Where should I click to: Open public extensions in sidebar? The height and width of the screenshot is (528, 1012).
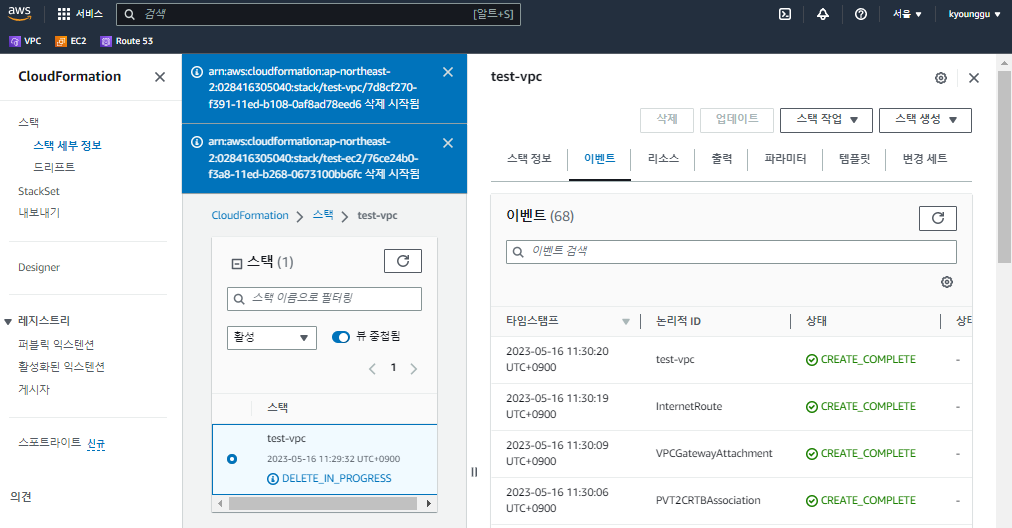(x=56, y=345)
